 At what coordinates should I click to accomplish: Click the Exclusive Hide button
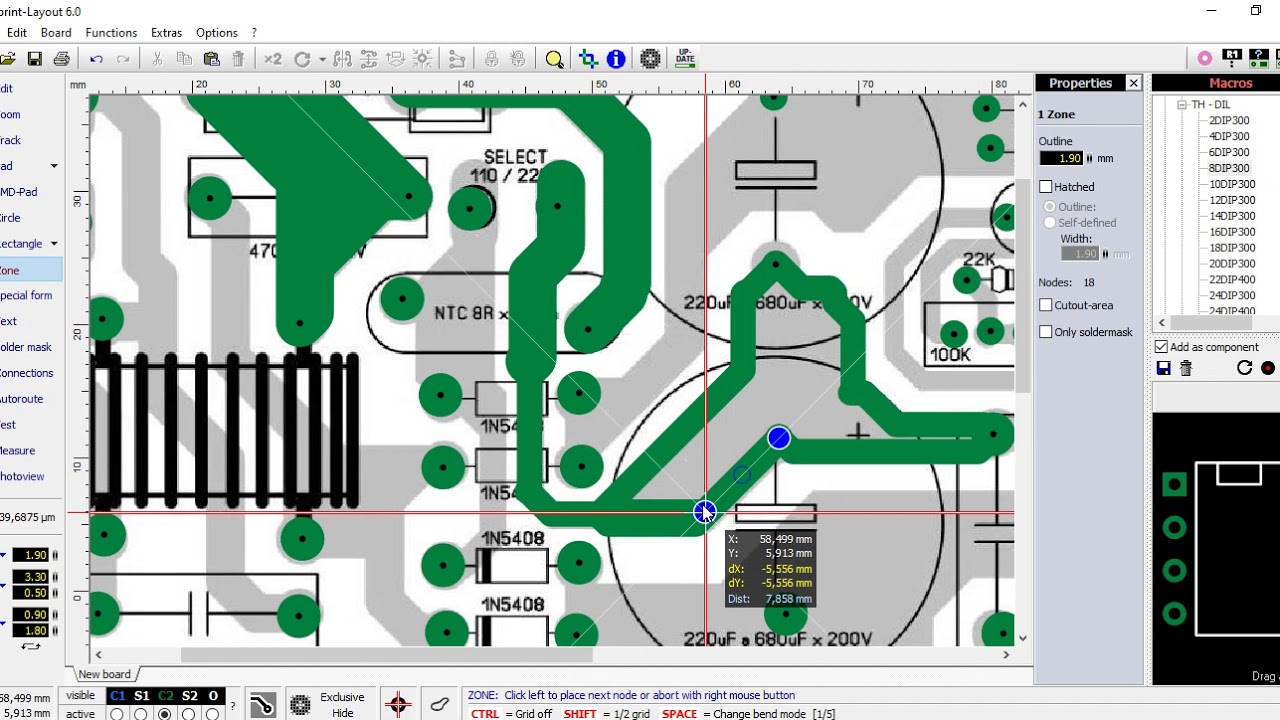[x=342, y=705]
